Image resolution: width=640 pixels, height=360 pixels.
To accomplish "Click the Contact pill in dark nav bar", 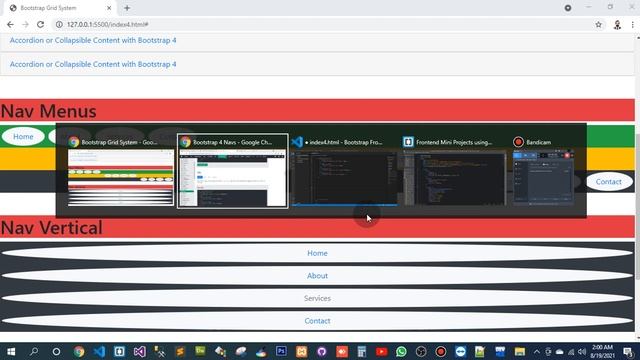I will 609,182.
